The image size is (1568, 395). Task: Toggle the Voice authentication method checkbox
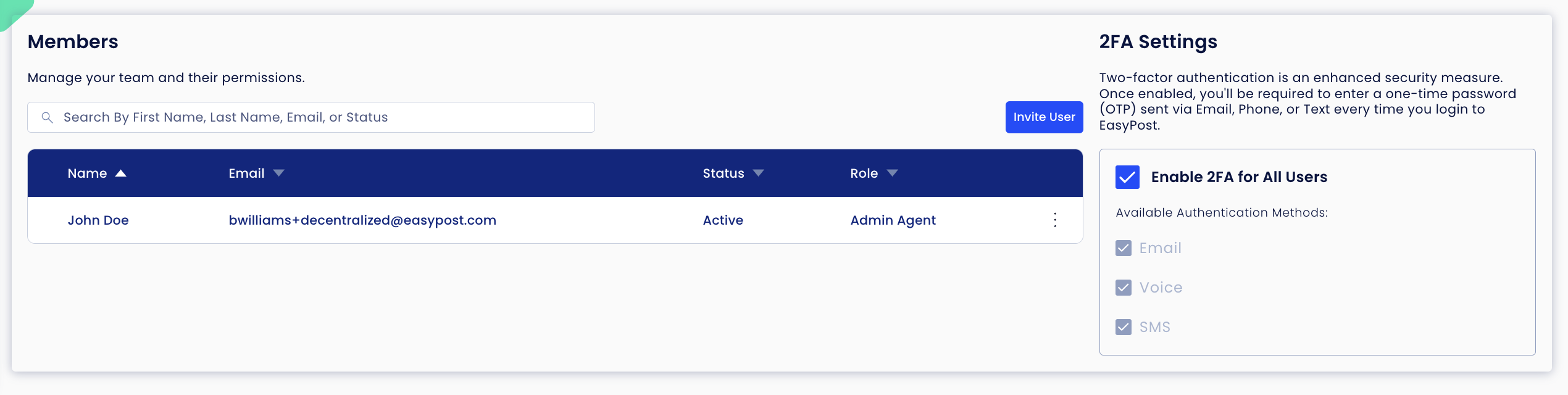pos(1124,288)
